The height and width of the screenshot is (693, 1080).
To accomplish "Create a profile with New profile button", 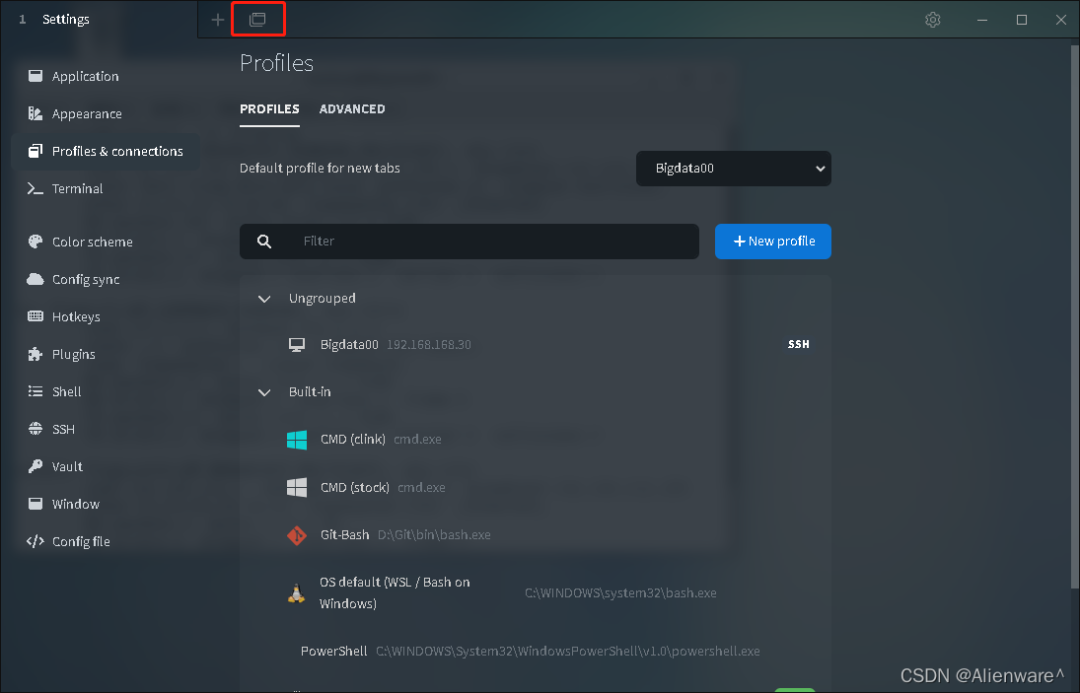I will click(x=773, y=241).
